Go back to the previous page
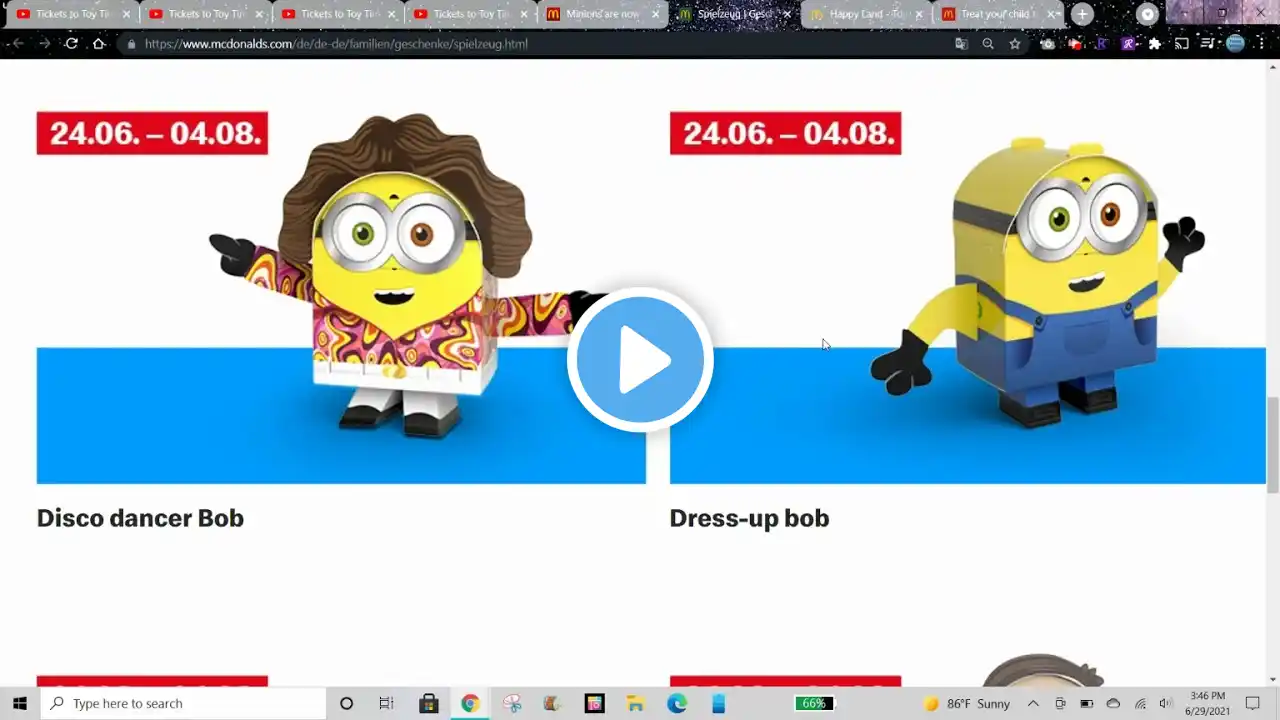Image resolution: width=1280 pixels, height=720 pixels. (x=18, y=44)
